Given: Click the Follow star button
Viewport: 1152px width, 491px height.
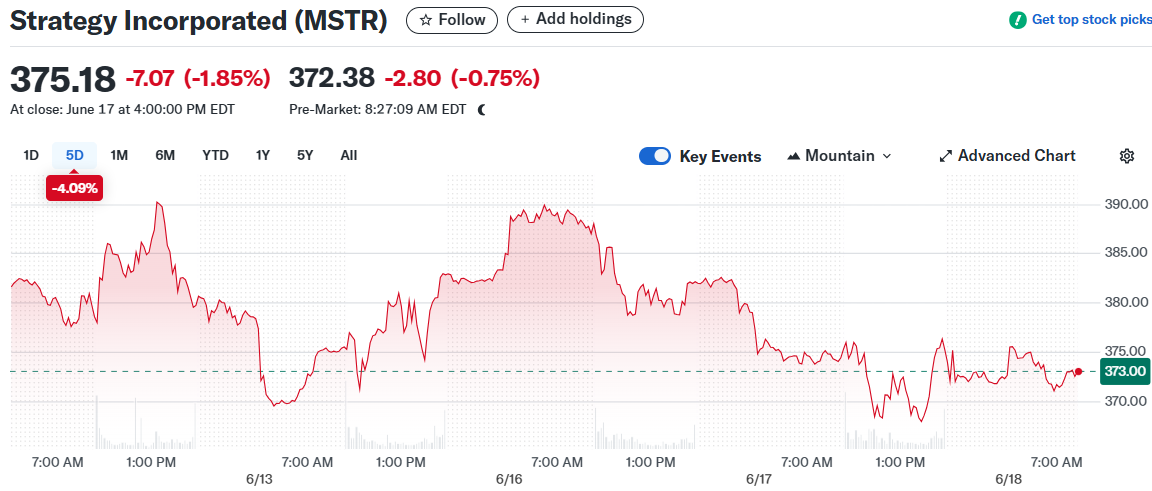Looking at the screenshot, I should [452, 20].
